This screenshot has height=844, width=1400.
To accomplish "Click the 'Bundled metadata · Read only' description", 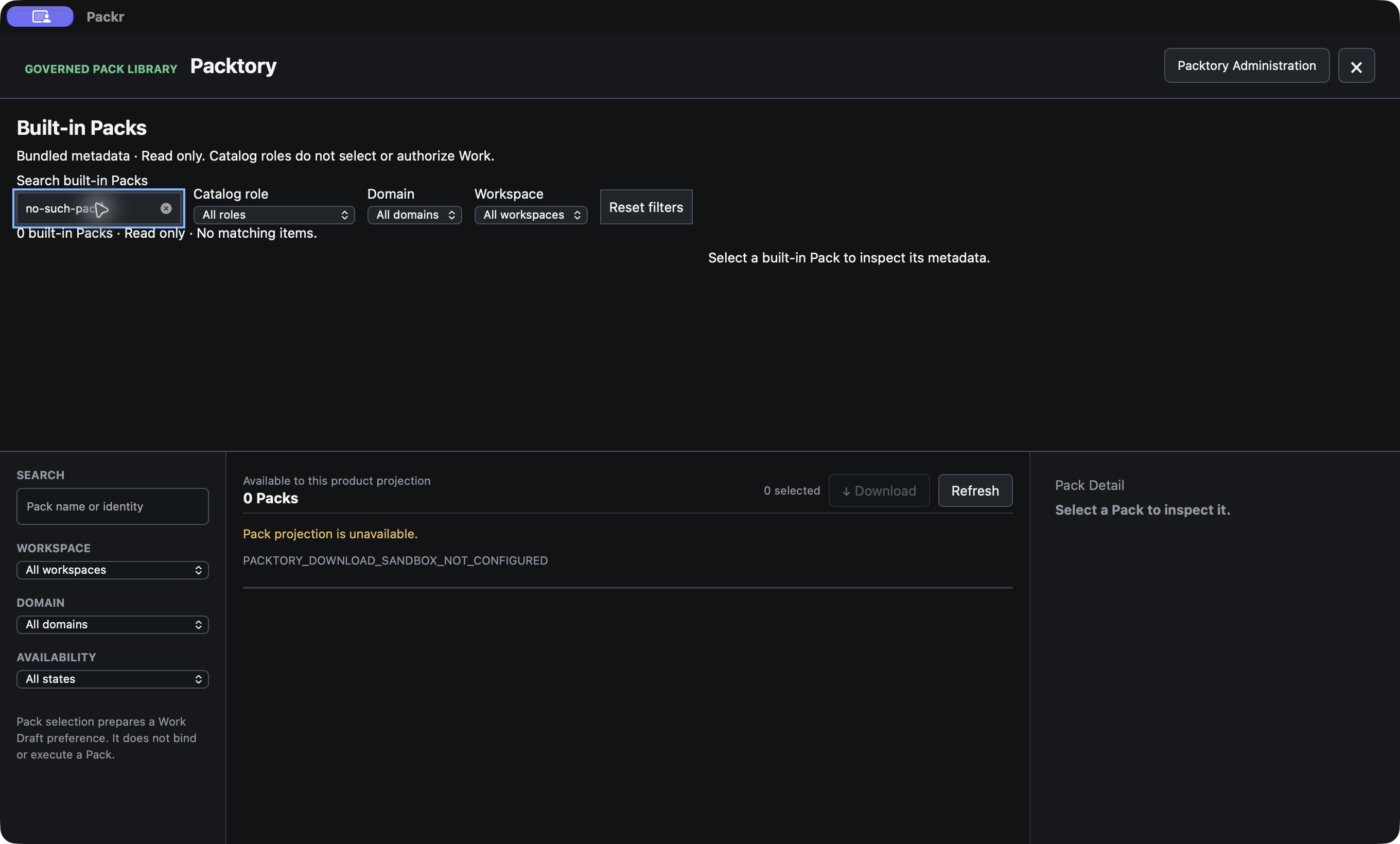I will (255, 156).
